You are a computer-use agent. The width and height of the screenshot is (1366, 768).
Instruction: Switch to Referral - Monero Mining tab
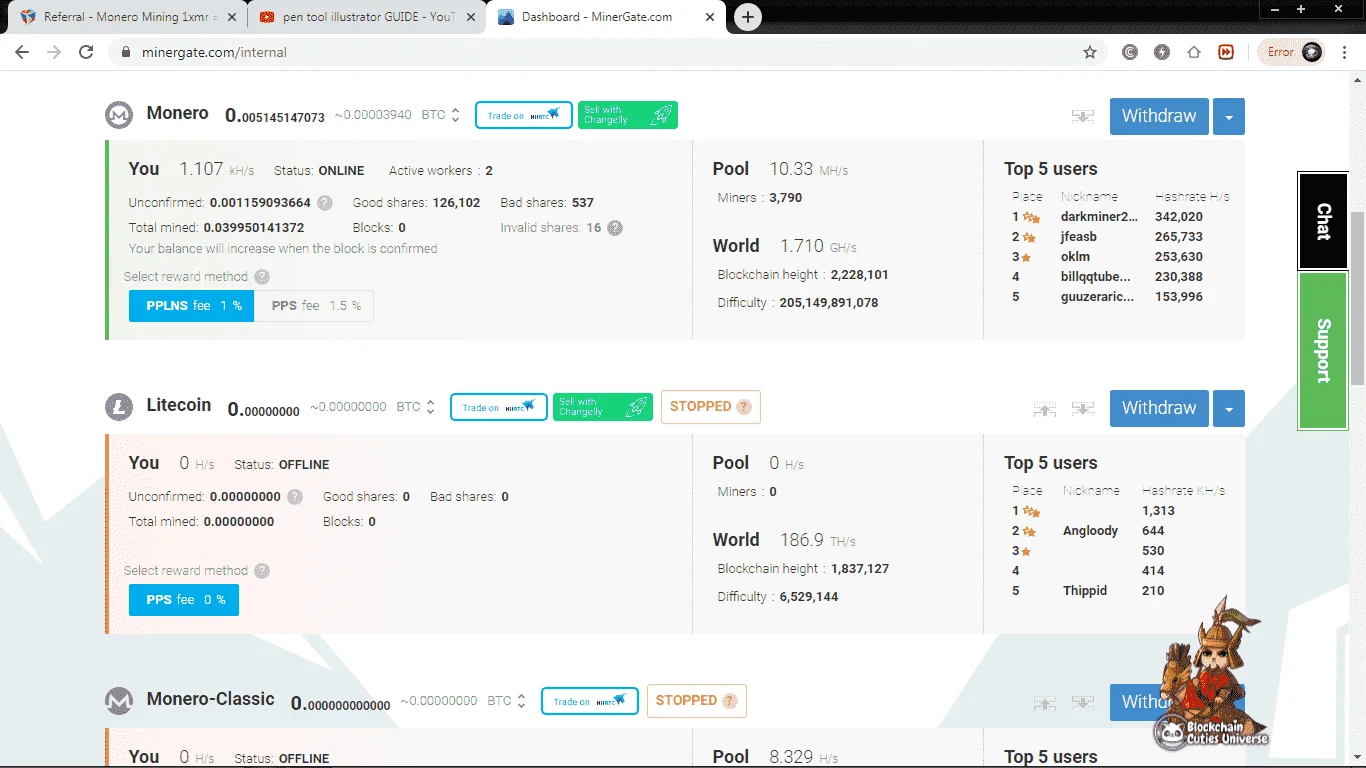(130, 17)
